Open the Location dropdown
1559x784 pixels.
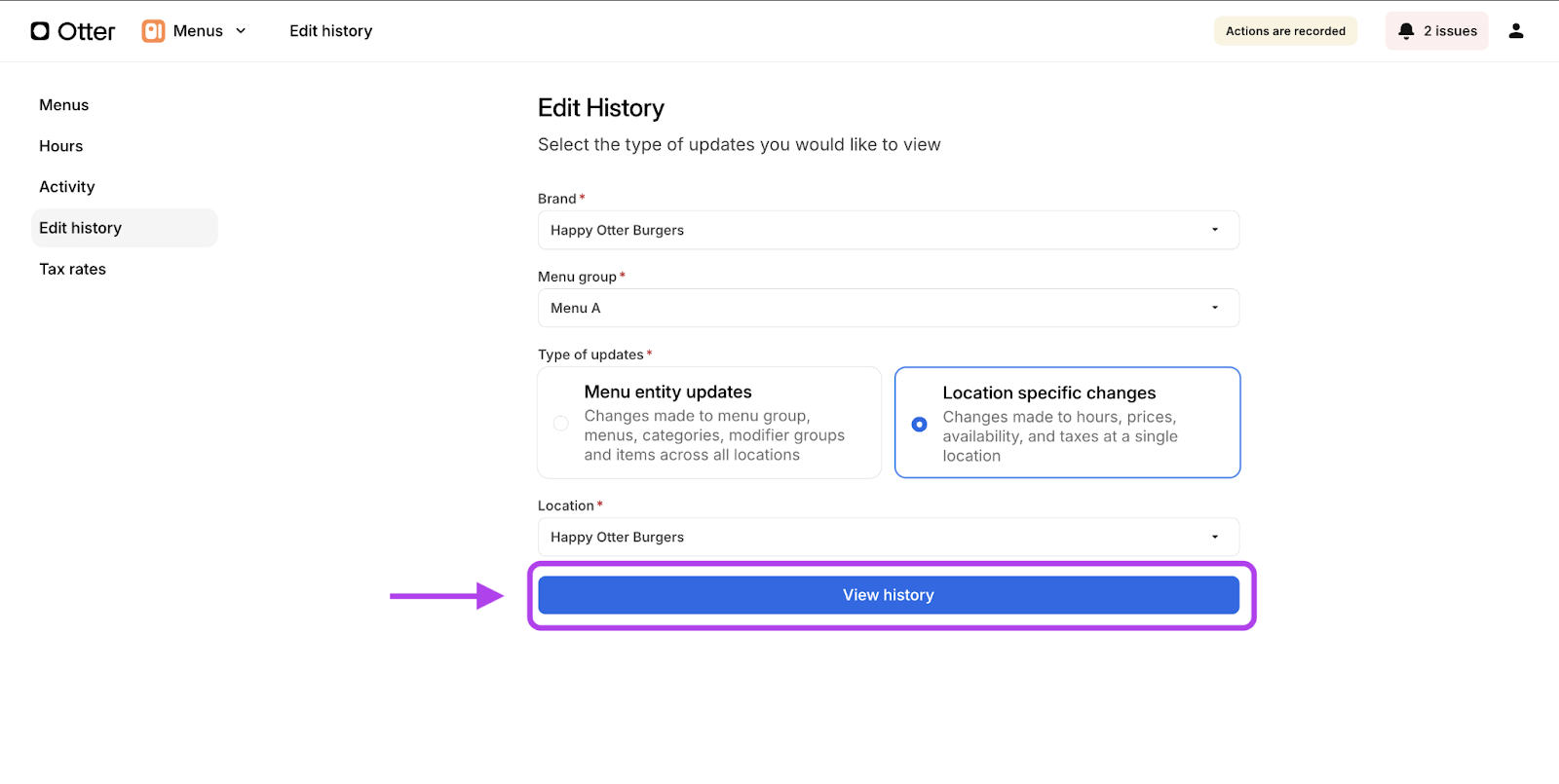tap(888, 537)
